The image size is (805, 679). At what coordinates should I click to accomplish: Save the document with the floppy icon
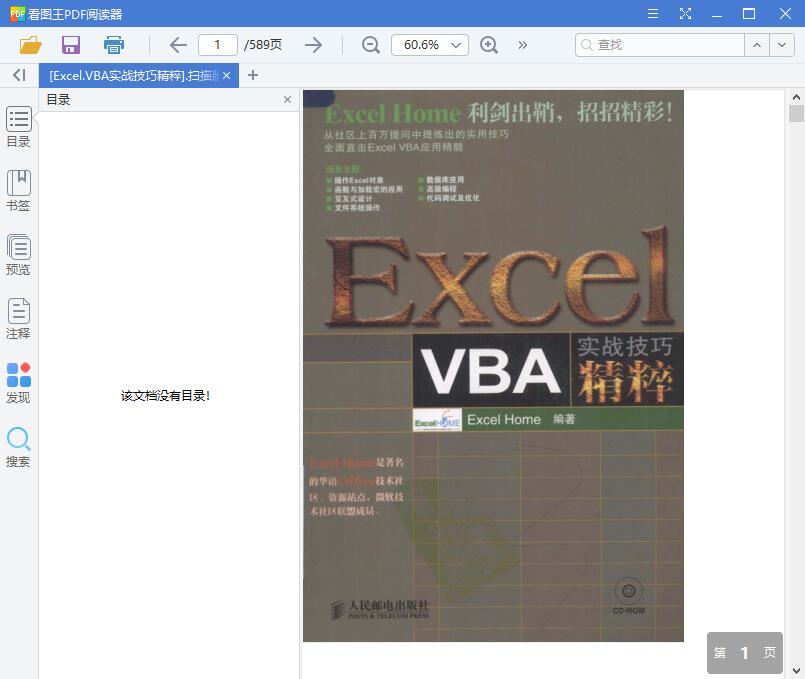coord(71,45)
